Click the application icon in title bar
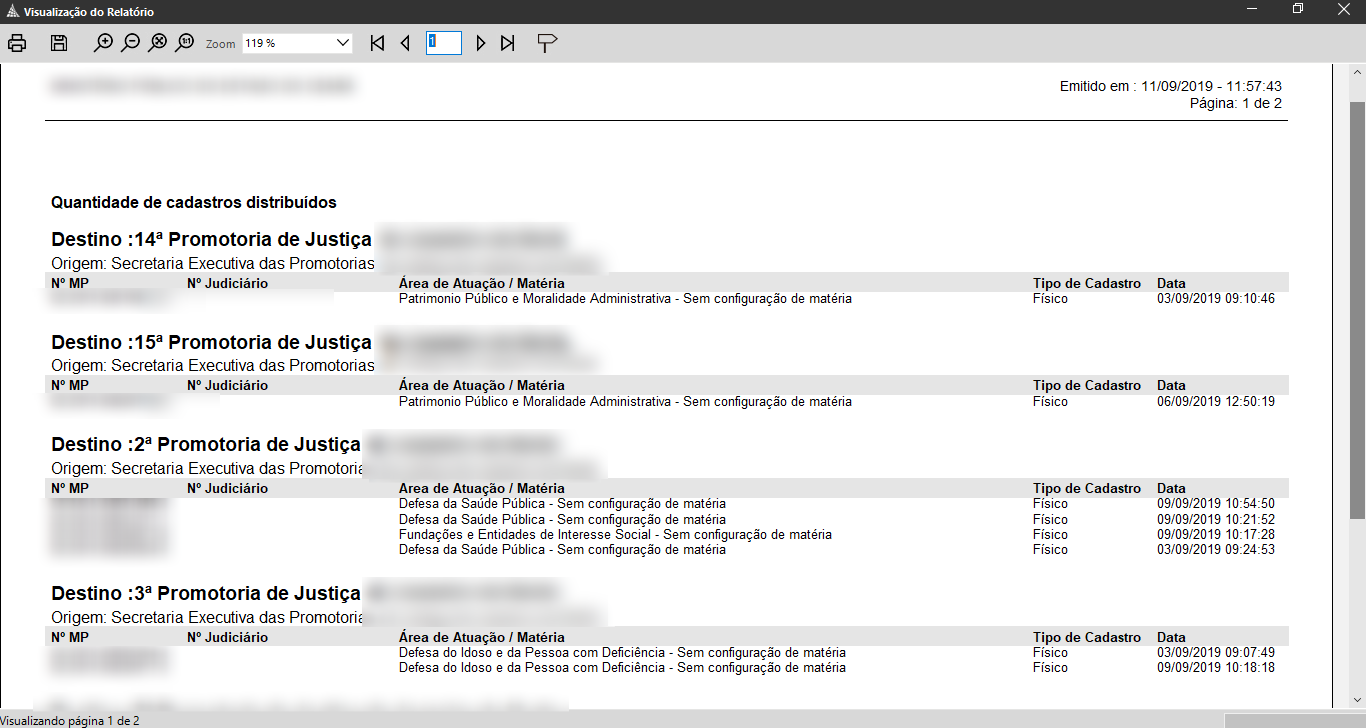Screen dimensions: 1366x728 pos(12,11)
